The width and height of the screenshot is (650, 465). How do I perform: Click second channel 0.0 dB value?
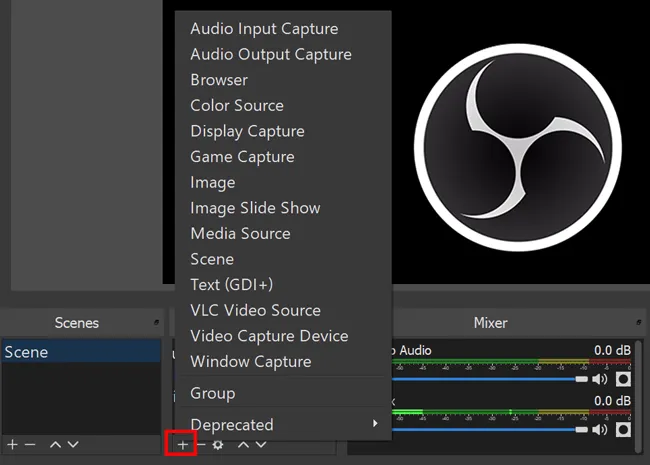pos(612,401)
